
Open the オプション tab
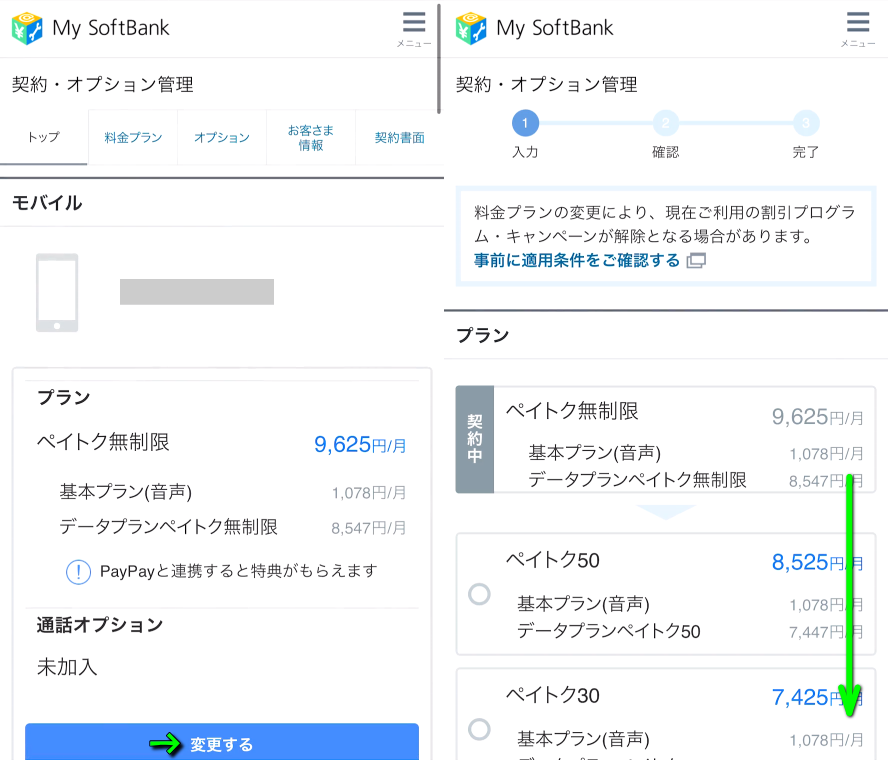(222, 138)
